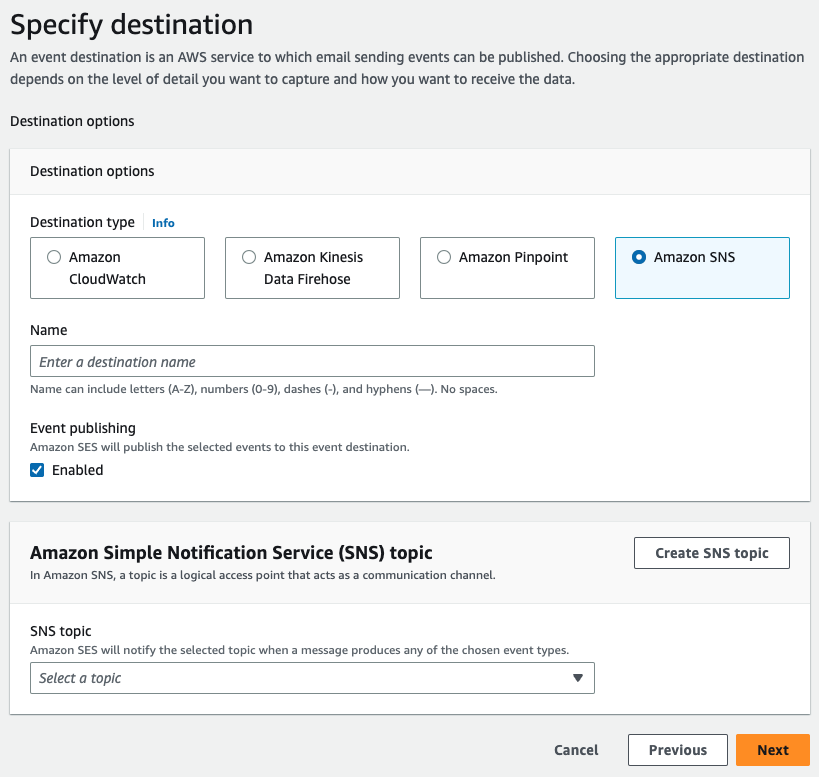Screen dimensions: 819x777
Task: Open the Info link beside Destination type
Action: [163, 223]
